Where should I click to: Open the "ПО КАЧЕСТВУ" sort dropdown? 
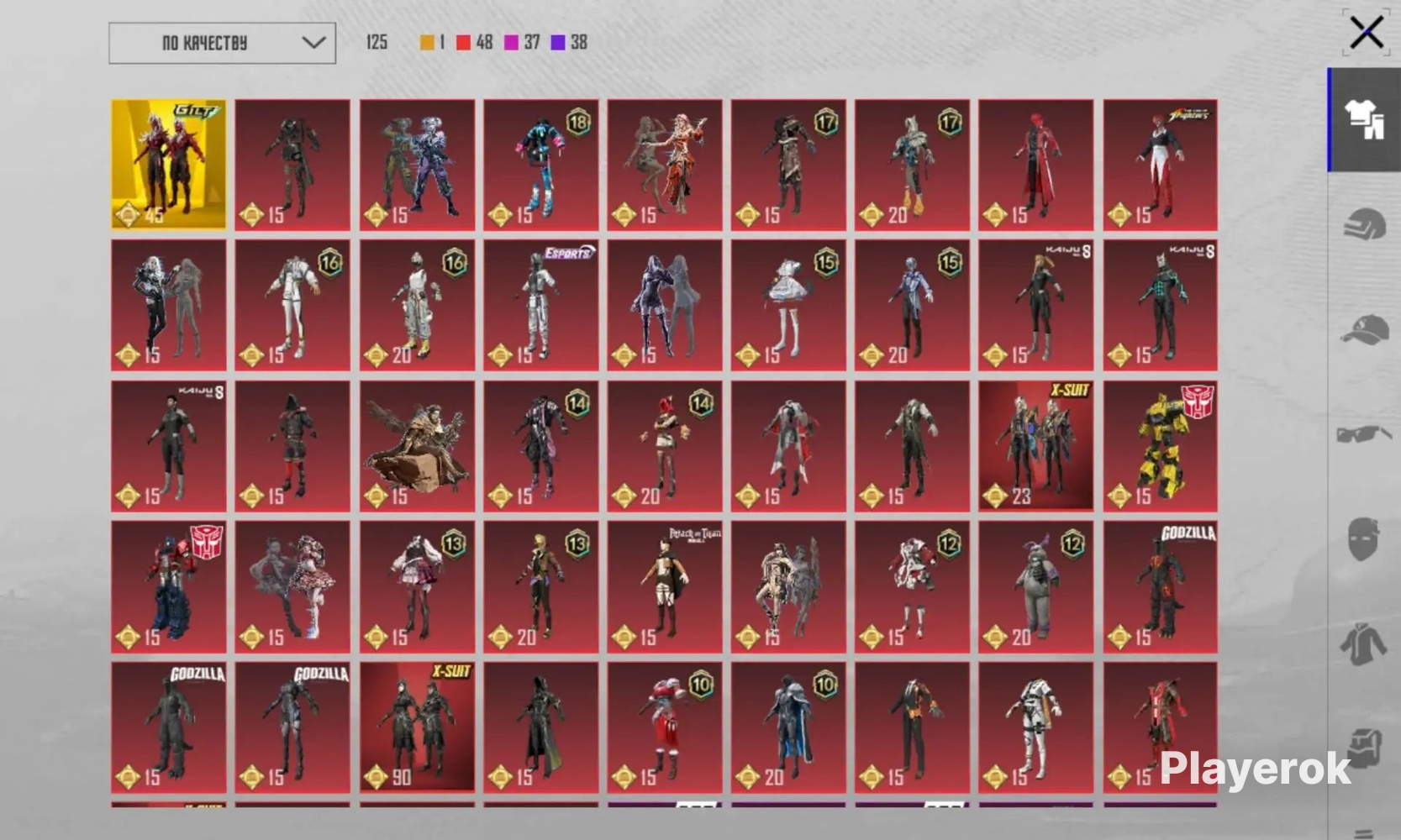[222, 43]
